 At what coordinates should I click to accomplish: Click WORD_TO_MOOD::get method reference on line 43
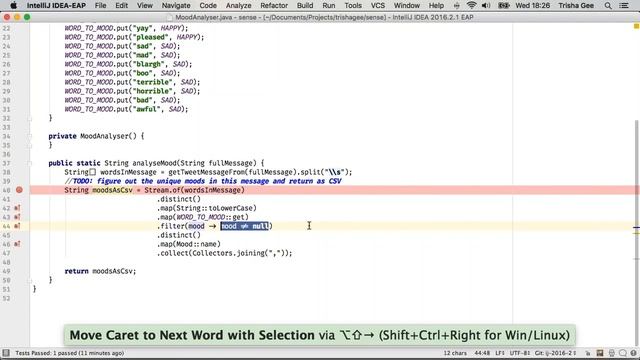pyautogui.click(x=212, y=217)
